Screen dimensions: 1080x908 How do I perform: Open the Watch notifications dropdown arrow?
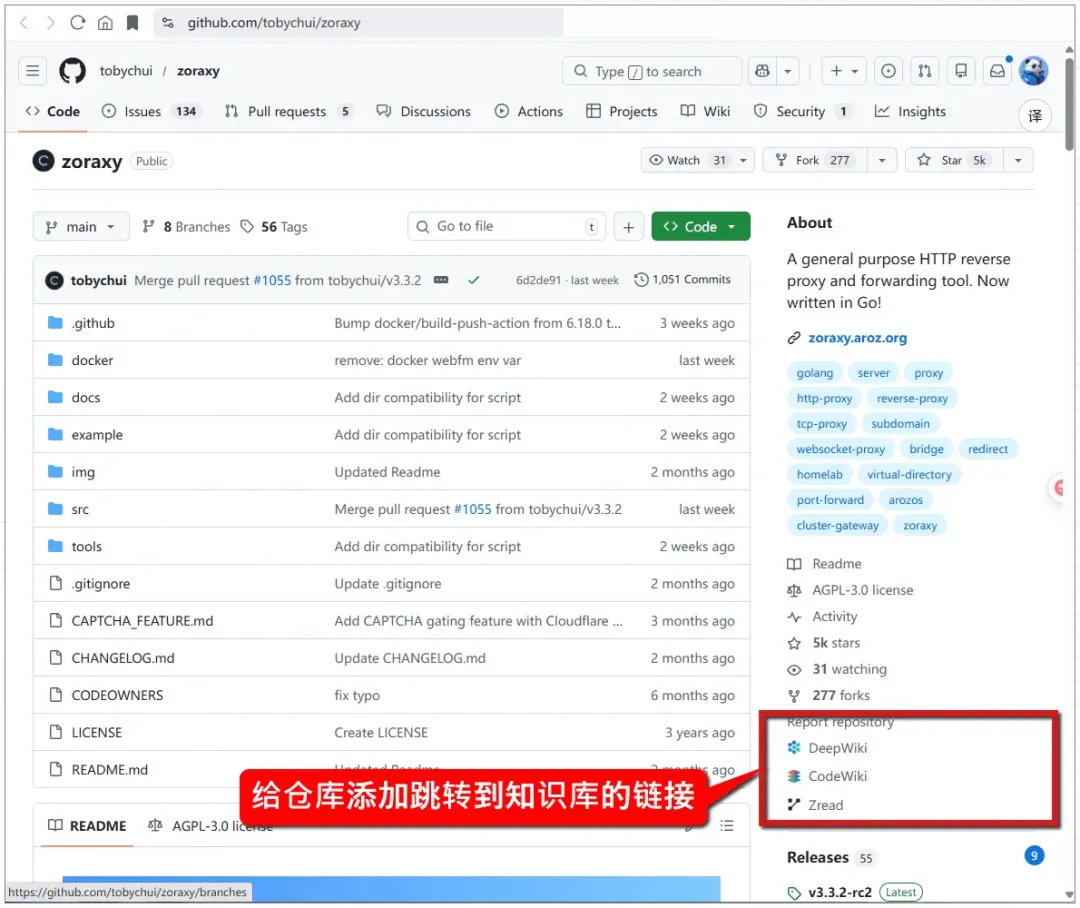click(743, 161)
